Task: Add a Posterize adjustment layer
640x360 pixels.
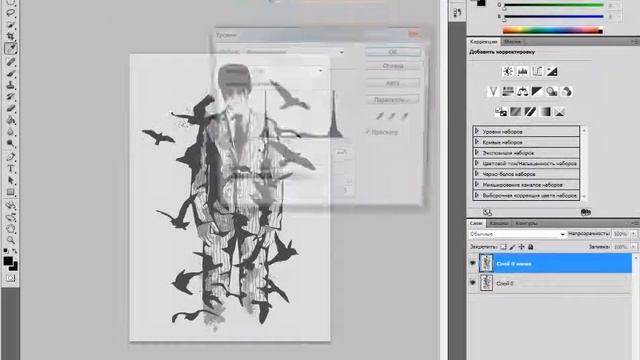Action: tap(516, 111)
